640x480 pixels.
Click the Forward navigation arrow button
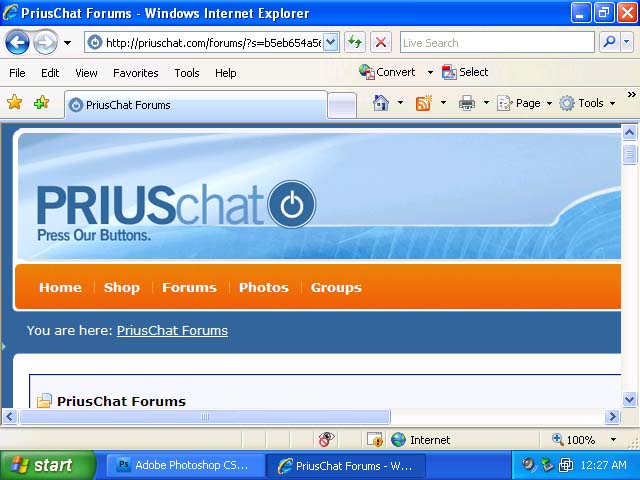(x=45, y=42)
